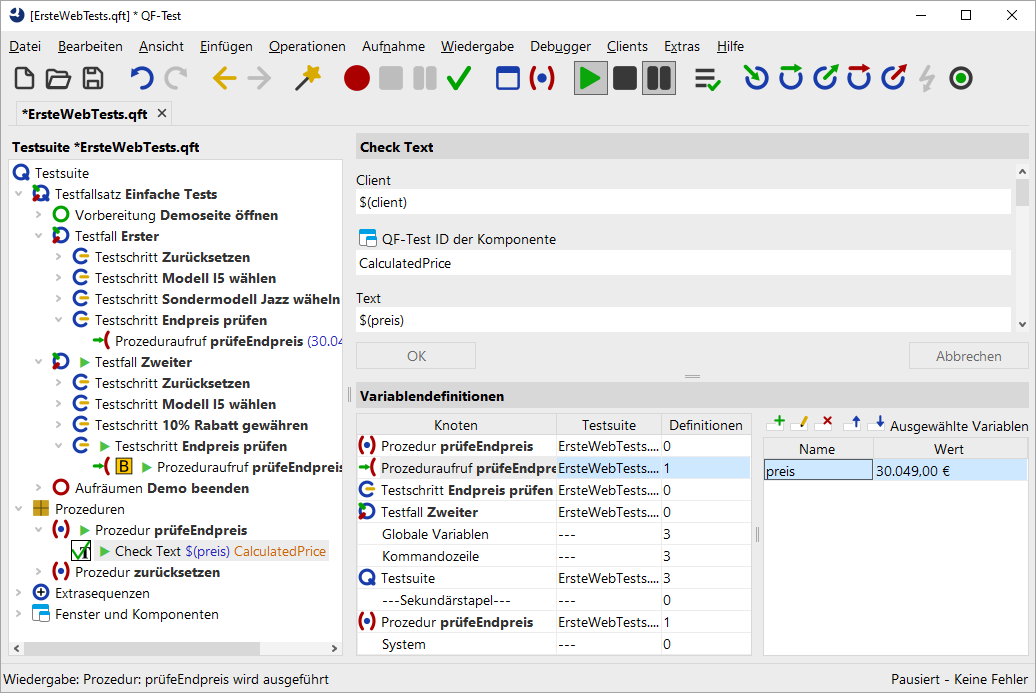Go back with the yellow left arrow
The height and width of the screenshot is (693, 1036).
pyautogui.click(x=225, y=78)
